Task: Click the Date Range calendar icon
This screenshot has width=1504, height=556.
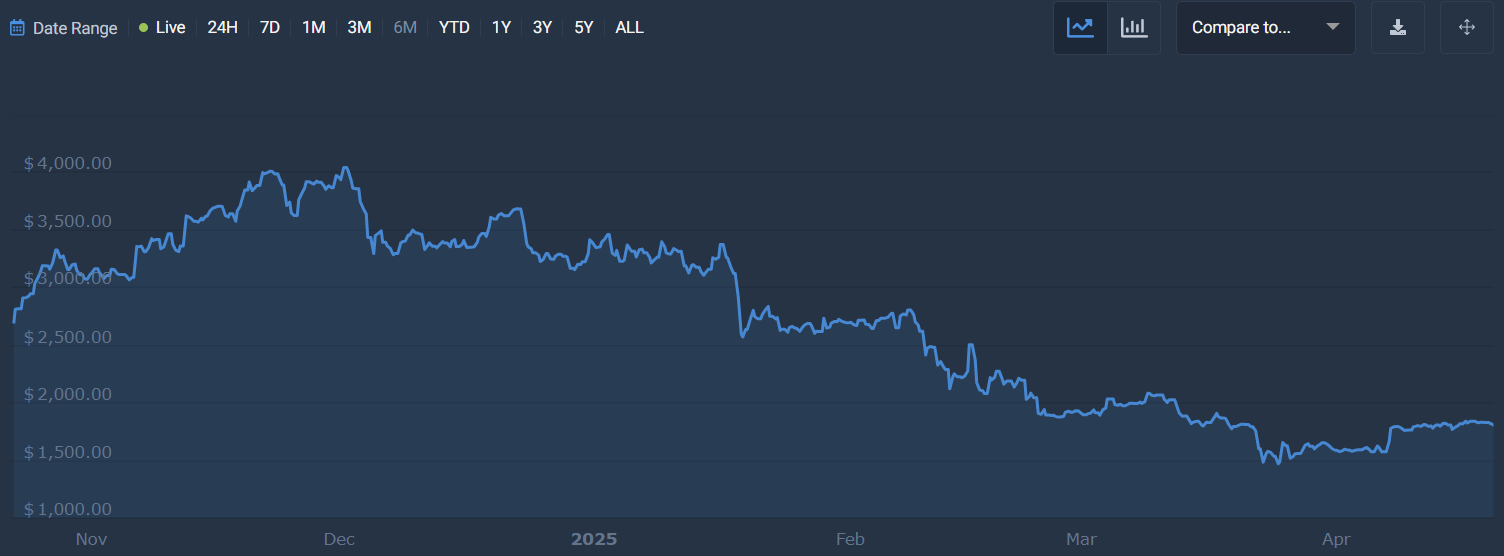Action: [x=17, y=28]
